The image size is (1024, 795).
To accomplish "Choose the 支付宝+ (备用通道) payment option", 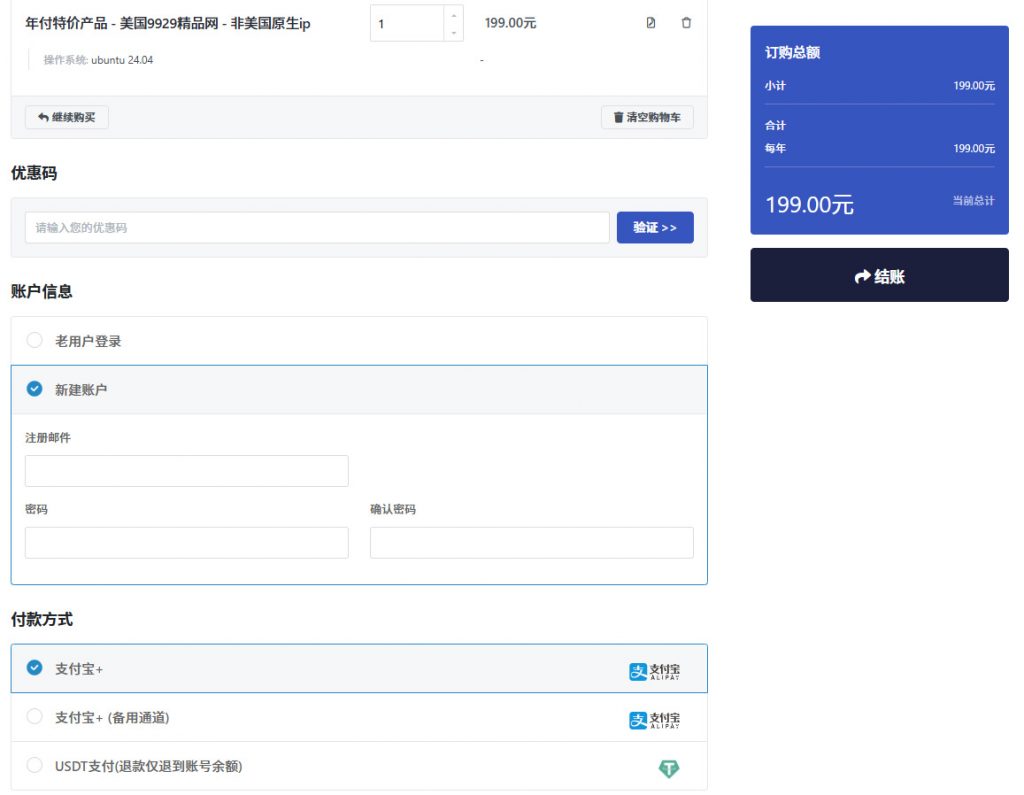I will [33, 718].
